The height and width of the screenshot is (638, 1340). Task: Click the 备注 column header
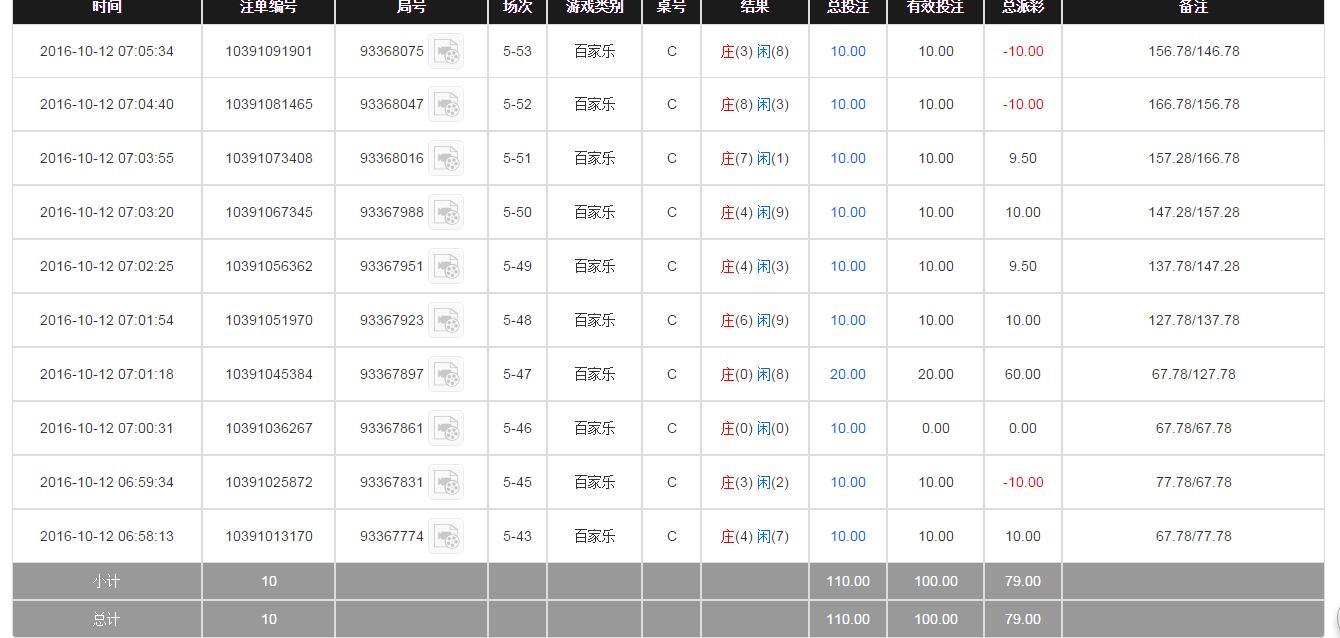[1193, 8]
